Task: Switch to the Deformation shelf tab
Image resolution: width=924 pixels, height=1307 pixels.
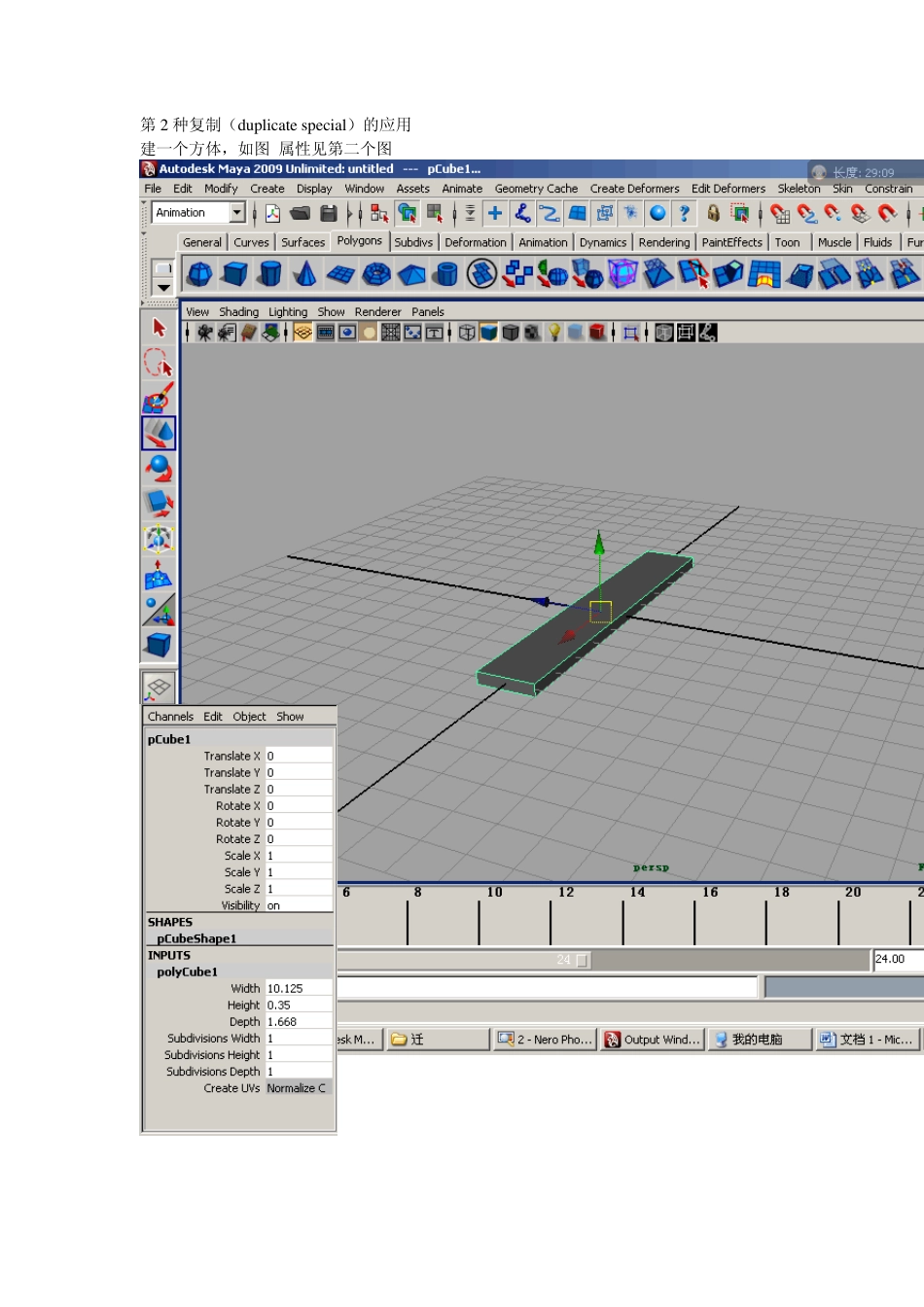Action: click(x=475, y=242)
